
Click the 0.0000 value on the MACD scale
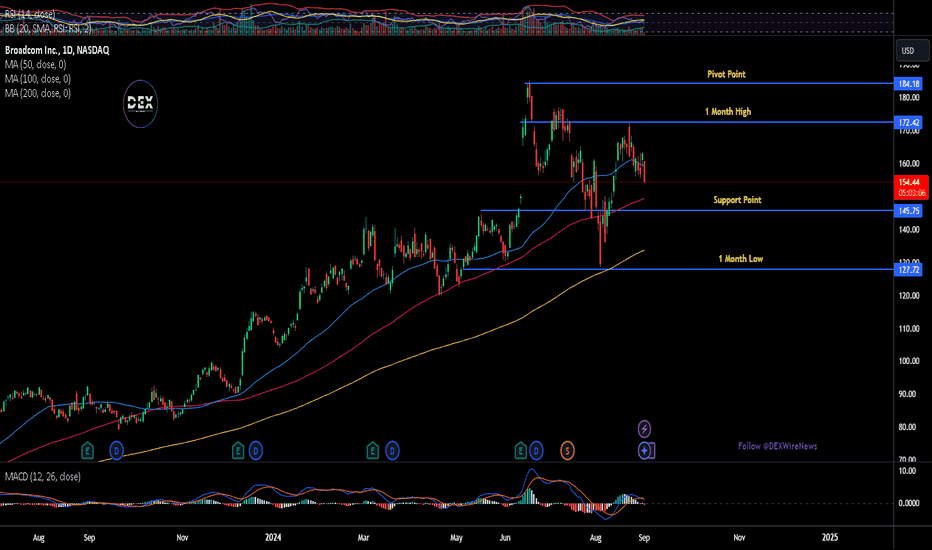click(909, 503)
